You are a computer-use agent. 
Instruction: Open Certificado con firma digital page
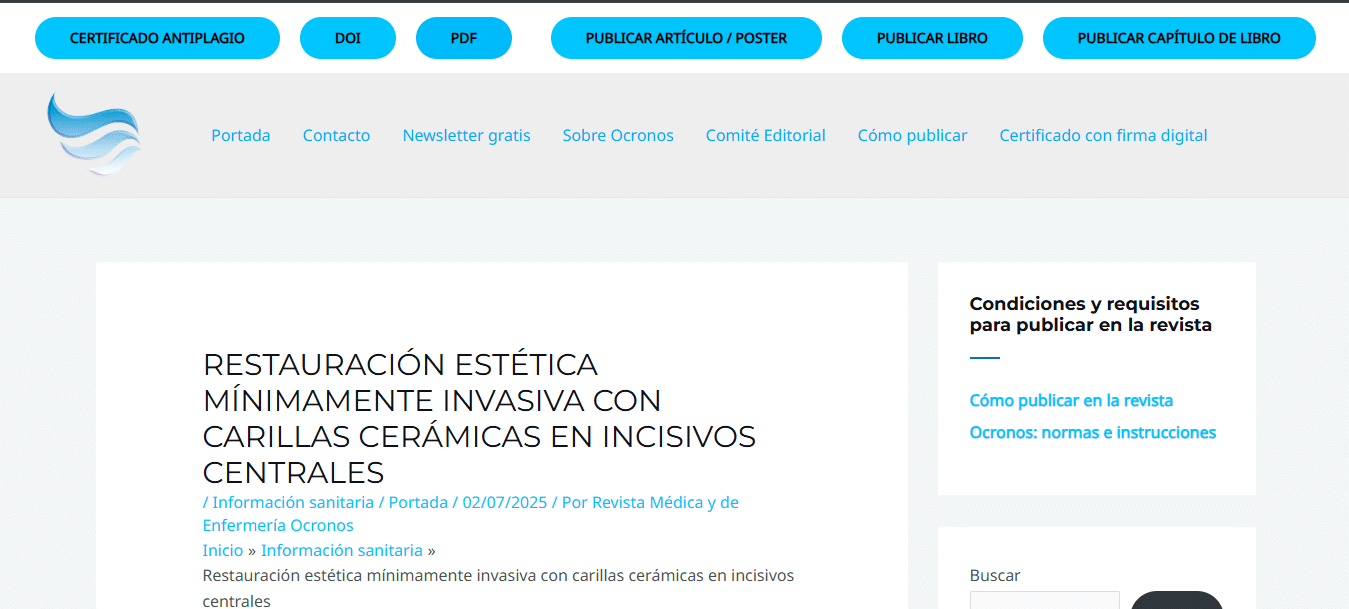pyautogui.click(x=1103, y=135)
